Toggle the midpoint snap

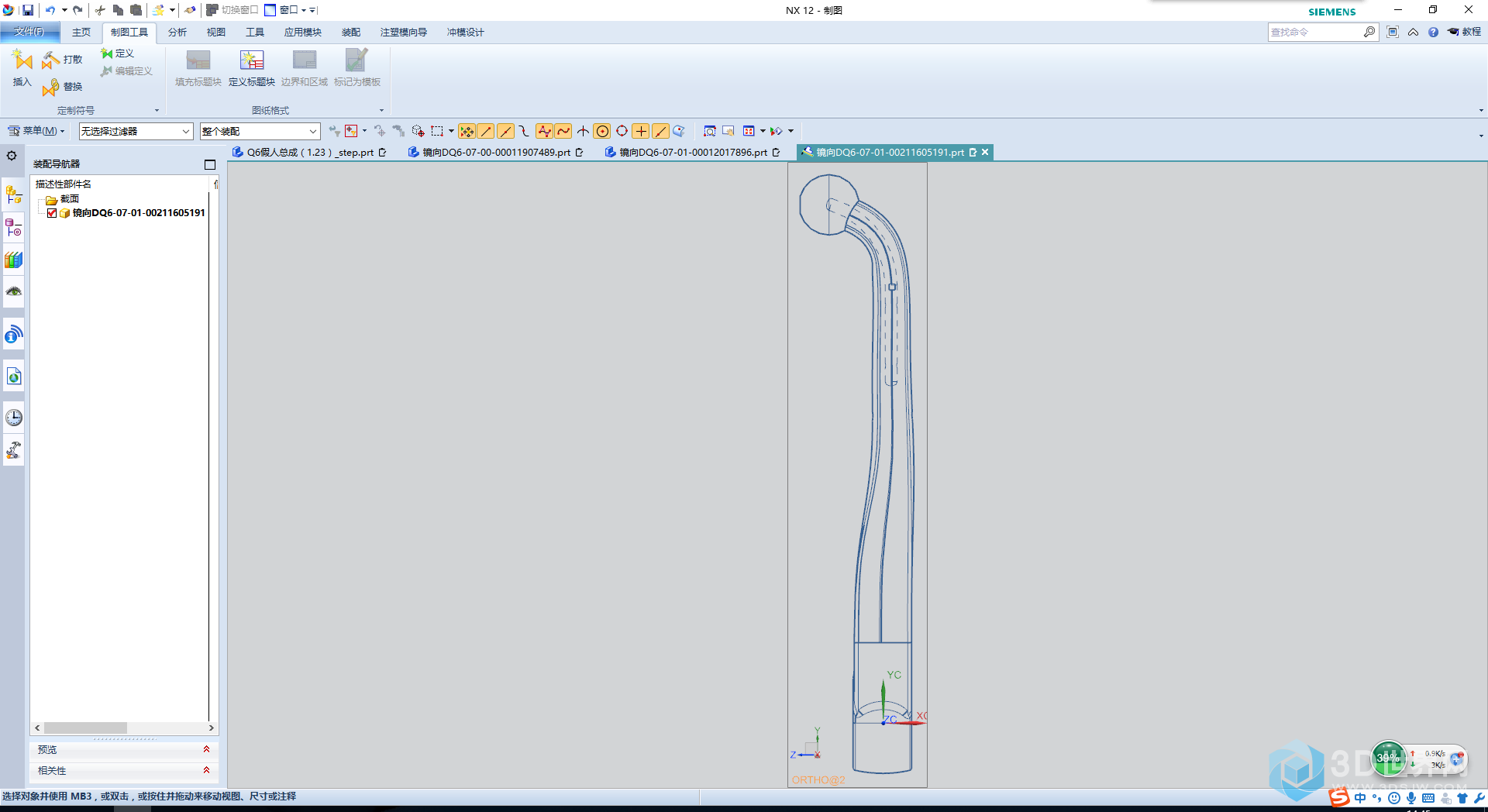tap(505, 131)
